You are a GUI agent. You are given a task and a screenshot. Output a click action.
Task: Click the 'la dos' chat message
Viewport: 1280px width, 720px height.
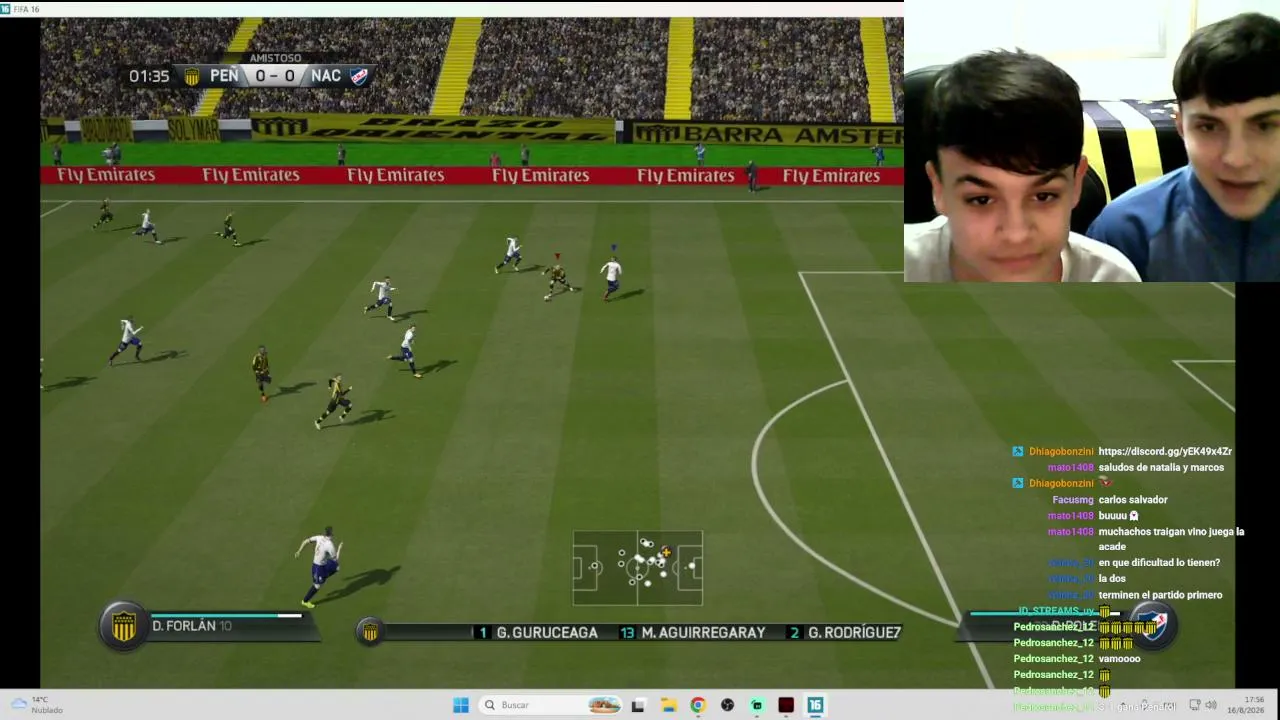[x=1112, y=579]
